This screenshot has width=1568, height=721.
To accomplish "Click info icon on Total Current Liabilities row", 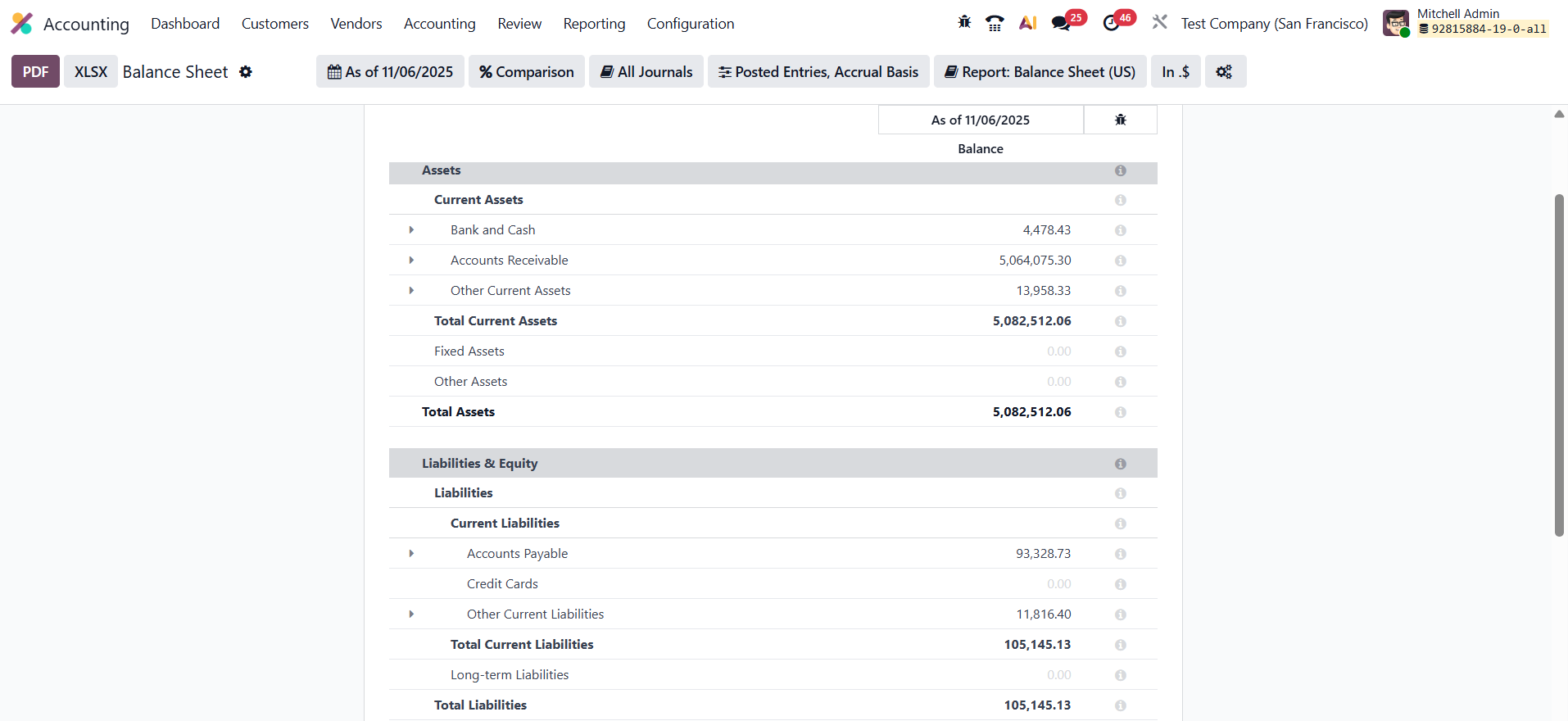I will click(x=1121, y=645).
